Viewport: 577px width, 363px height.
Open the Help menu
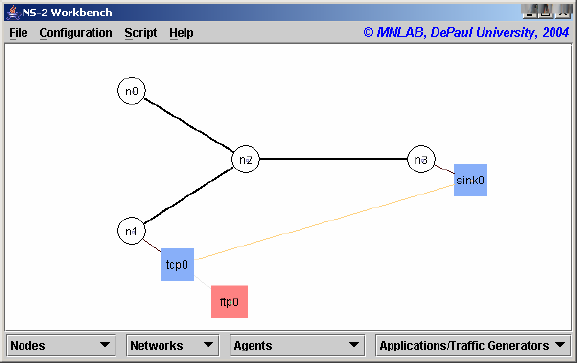pyautogui.click(x=181, y=33)
